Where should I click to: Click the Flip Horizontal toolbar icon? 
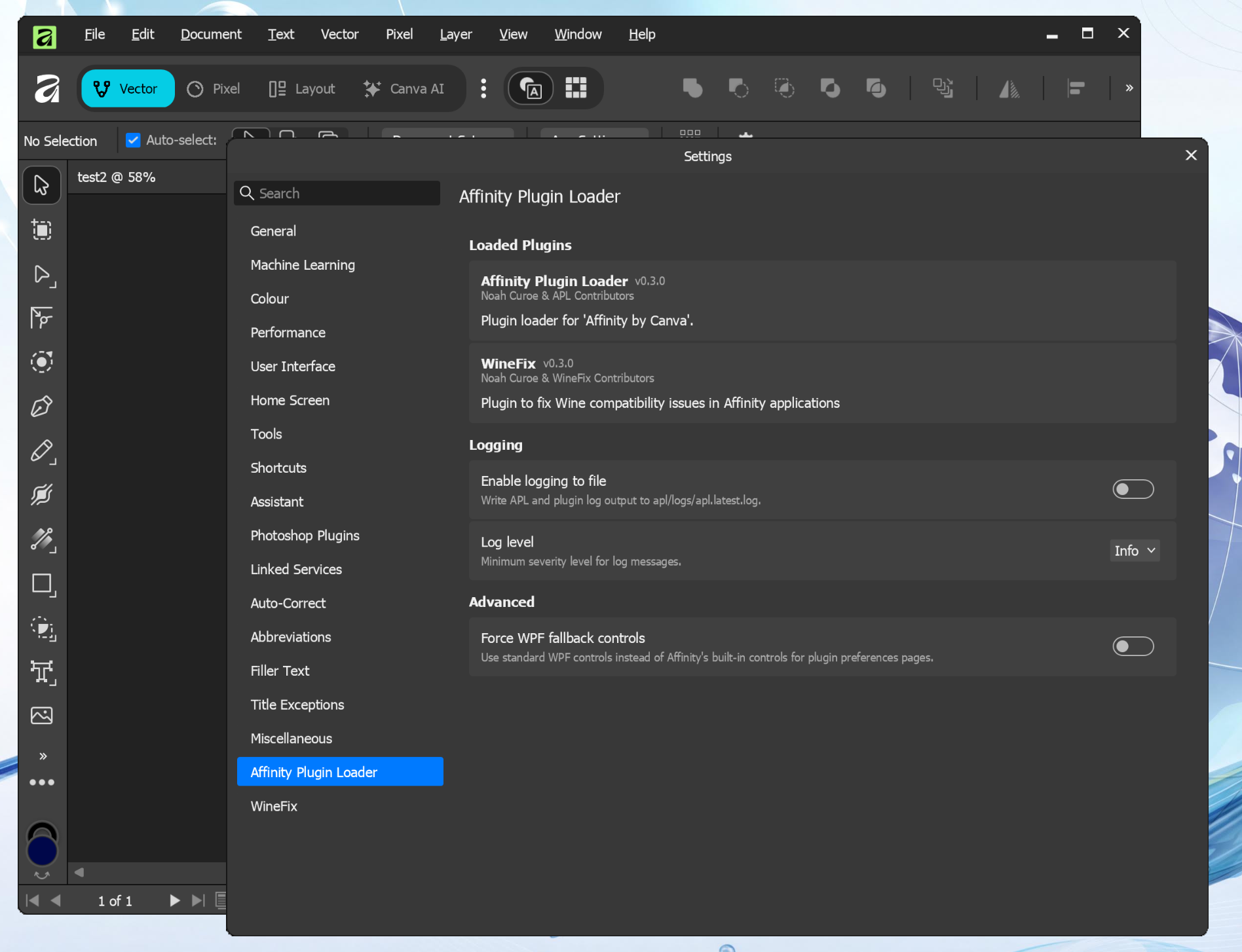(x=1009, y=88)
